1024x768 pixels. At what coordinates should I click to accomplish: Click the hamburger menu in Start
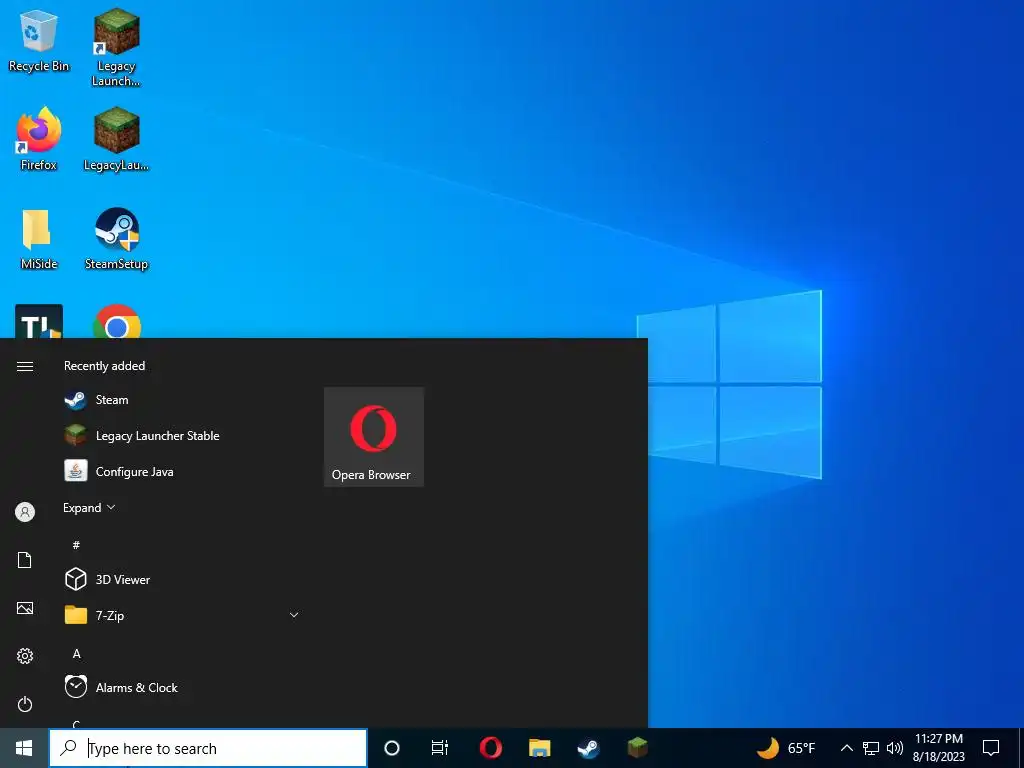pyautogui.click(x=25, y=366)
